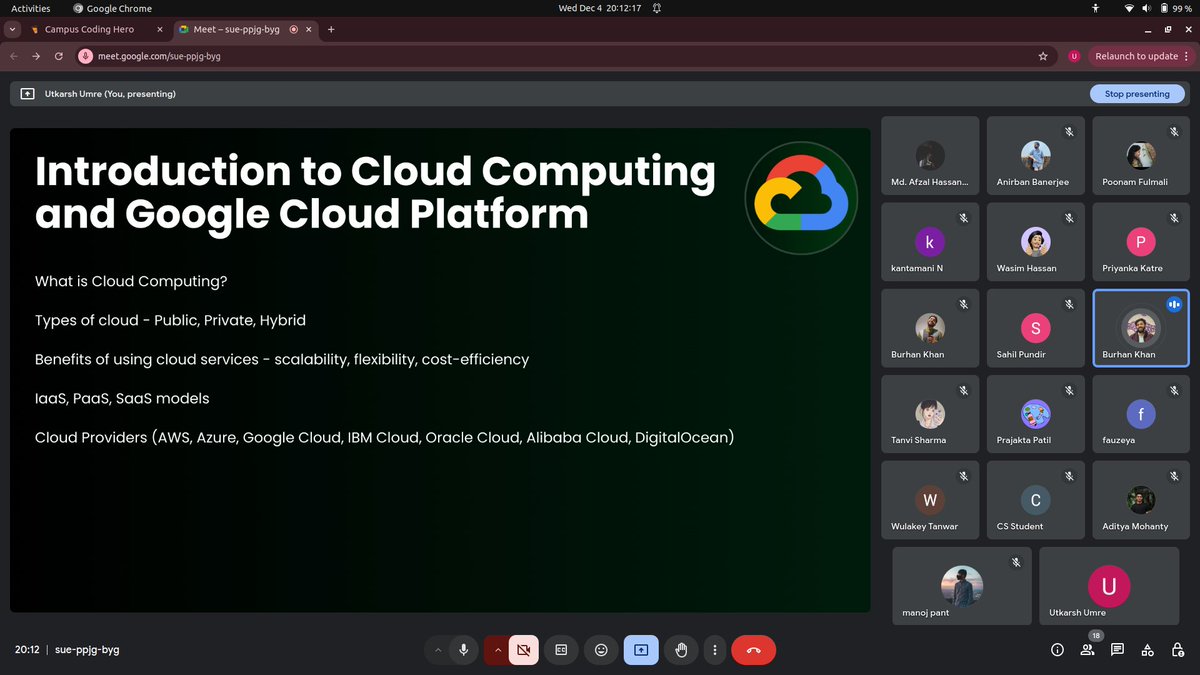Open the Chrome tab search dropdown

coord(13,29)
